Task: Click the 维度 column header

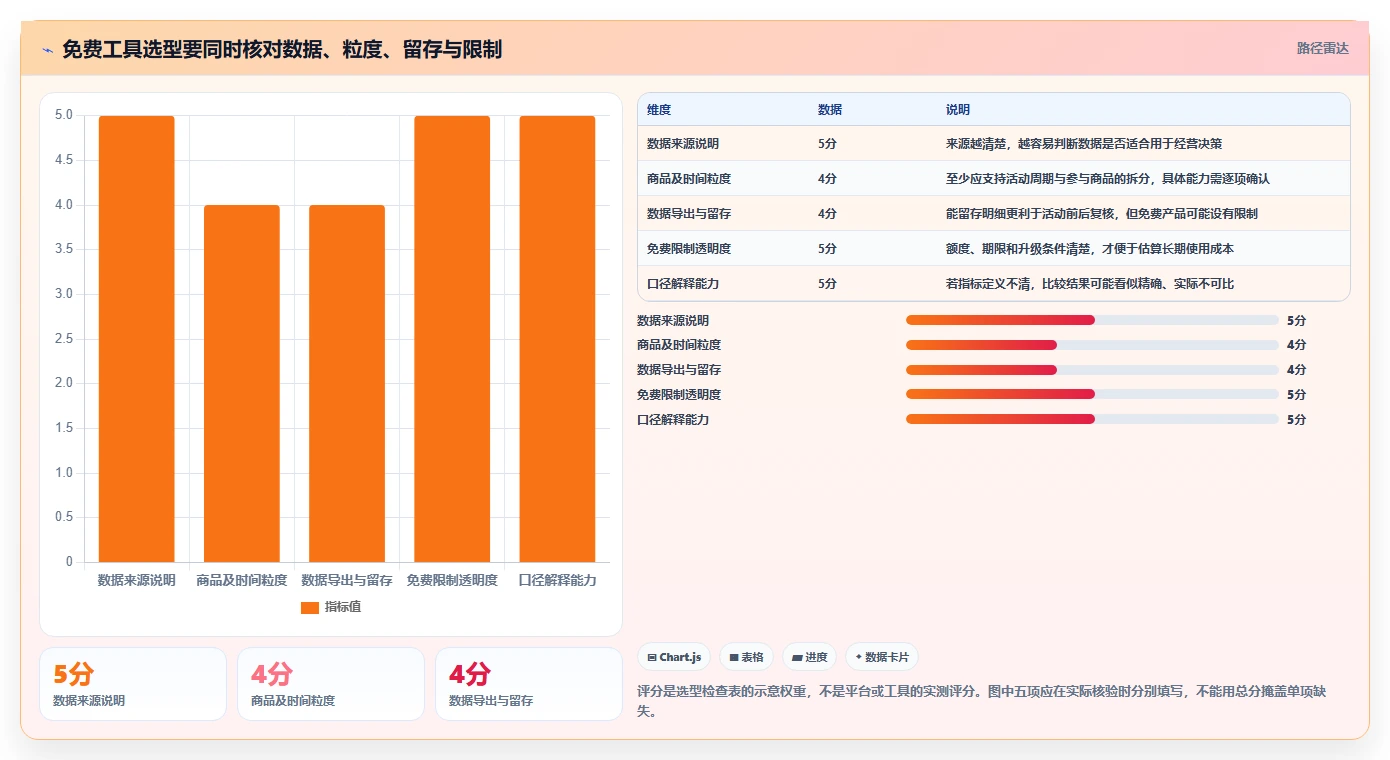Action: (x=659, y=110)
